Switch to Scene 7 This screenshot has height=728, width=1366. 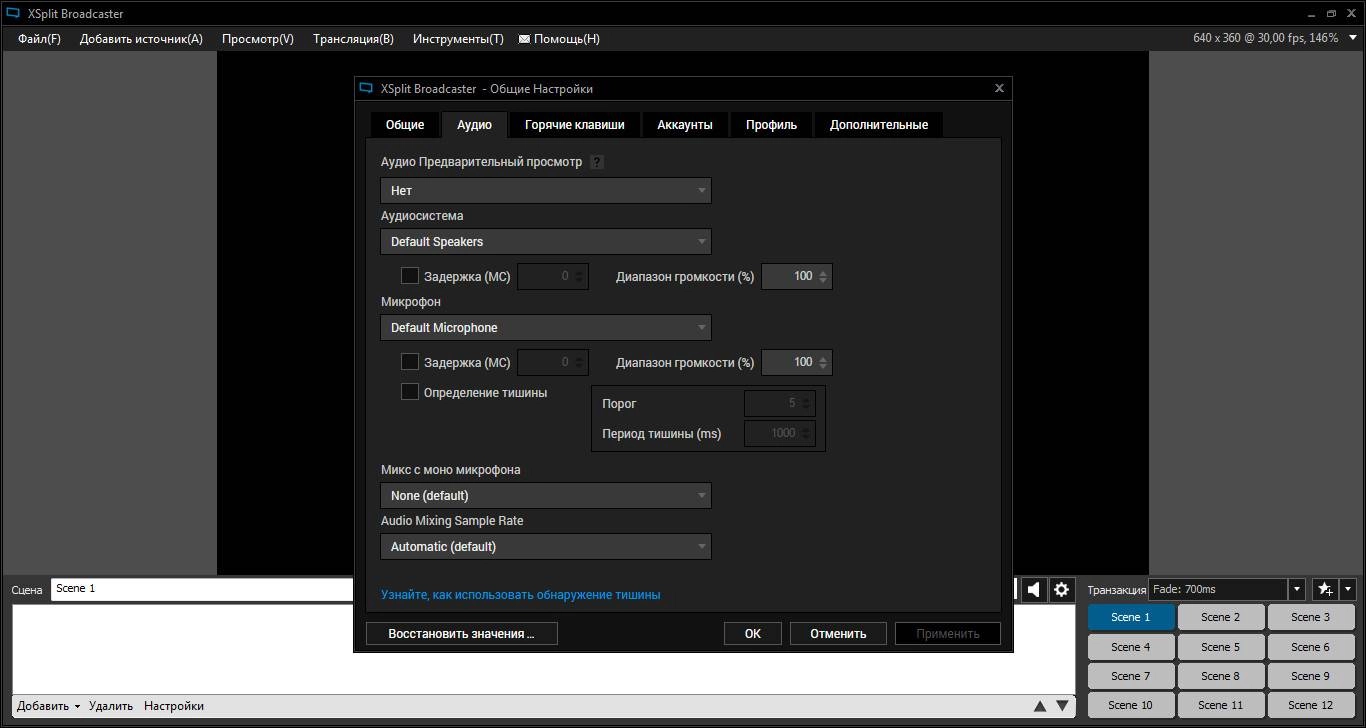[x=1131, y=676]
